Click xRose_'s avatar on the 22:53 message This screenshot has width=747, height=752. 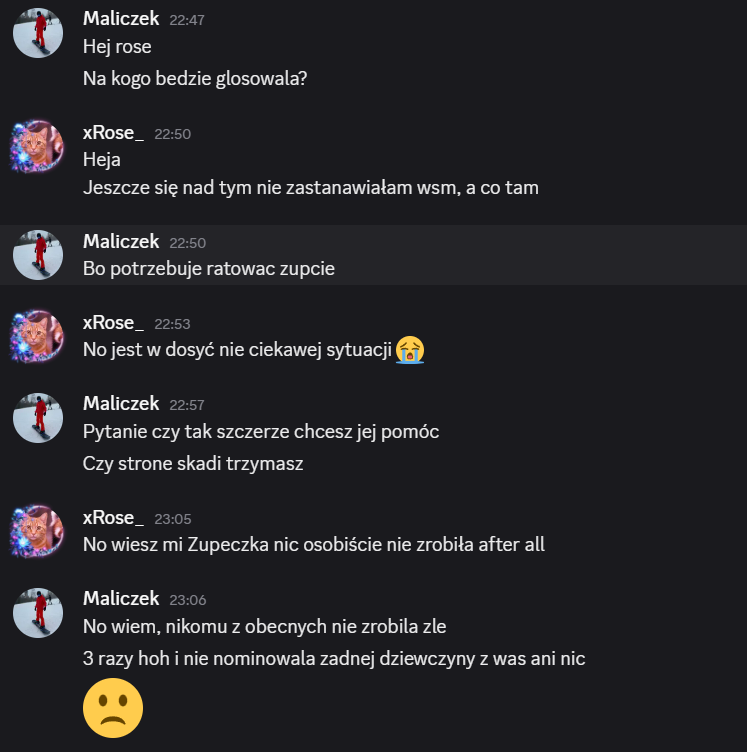pyautogui.click(x=38, y=336)
